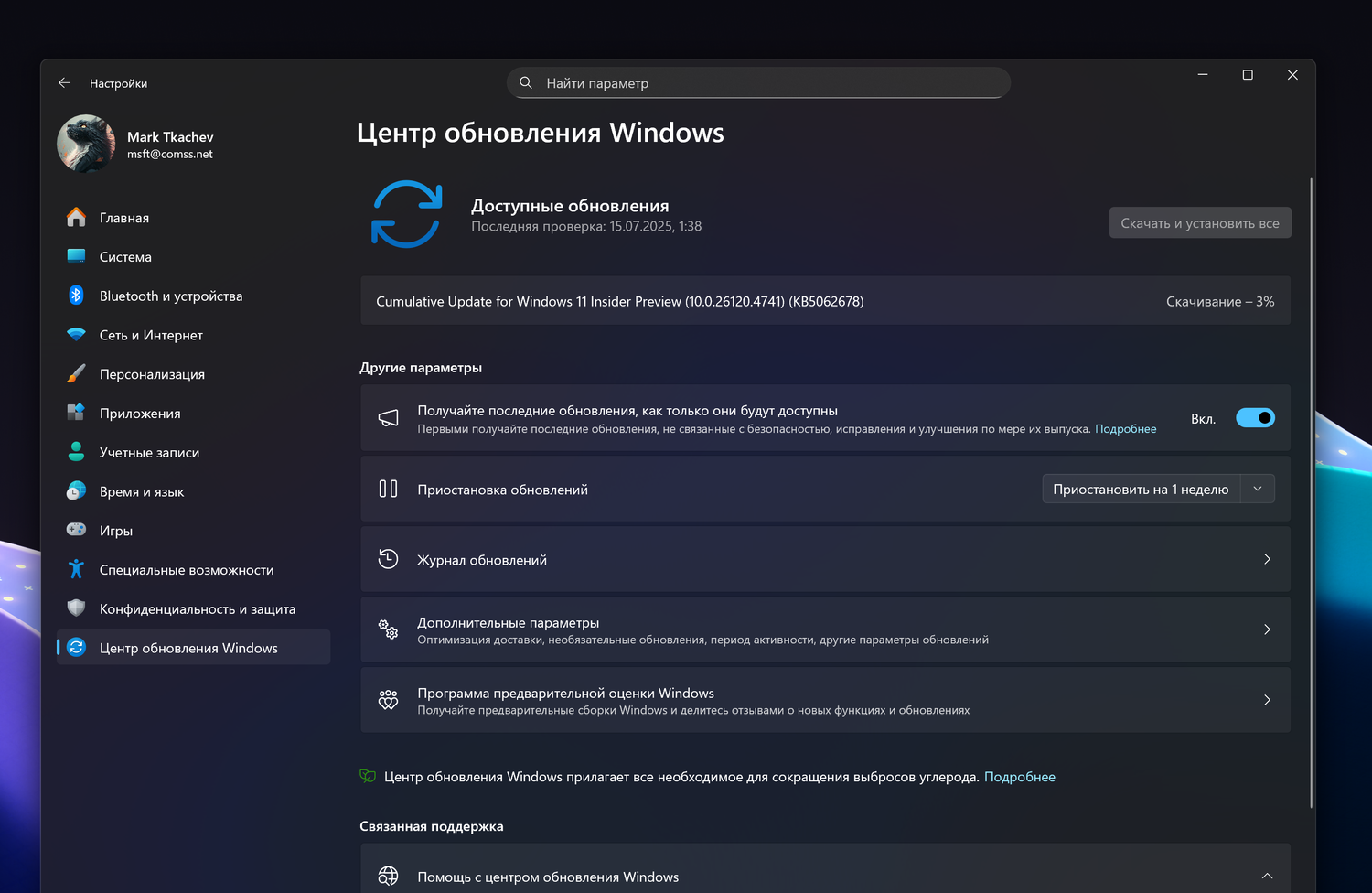Viewport: 1372px width, 893px height.
Task: Click the Cumulative Update KB5062678 entry text
Action: point(620,301)
